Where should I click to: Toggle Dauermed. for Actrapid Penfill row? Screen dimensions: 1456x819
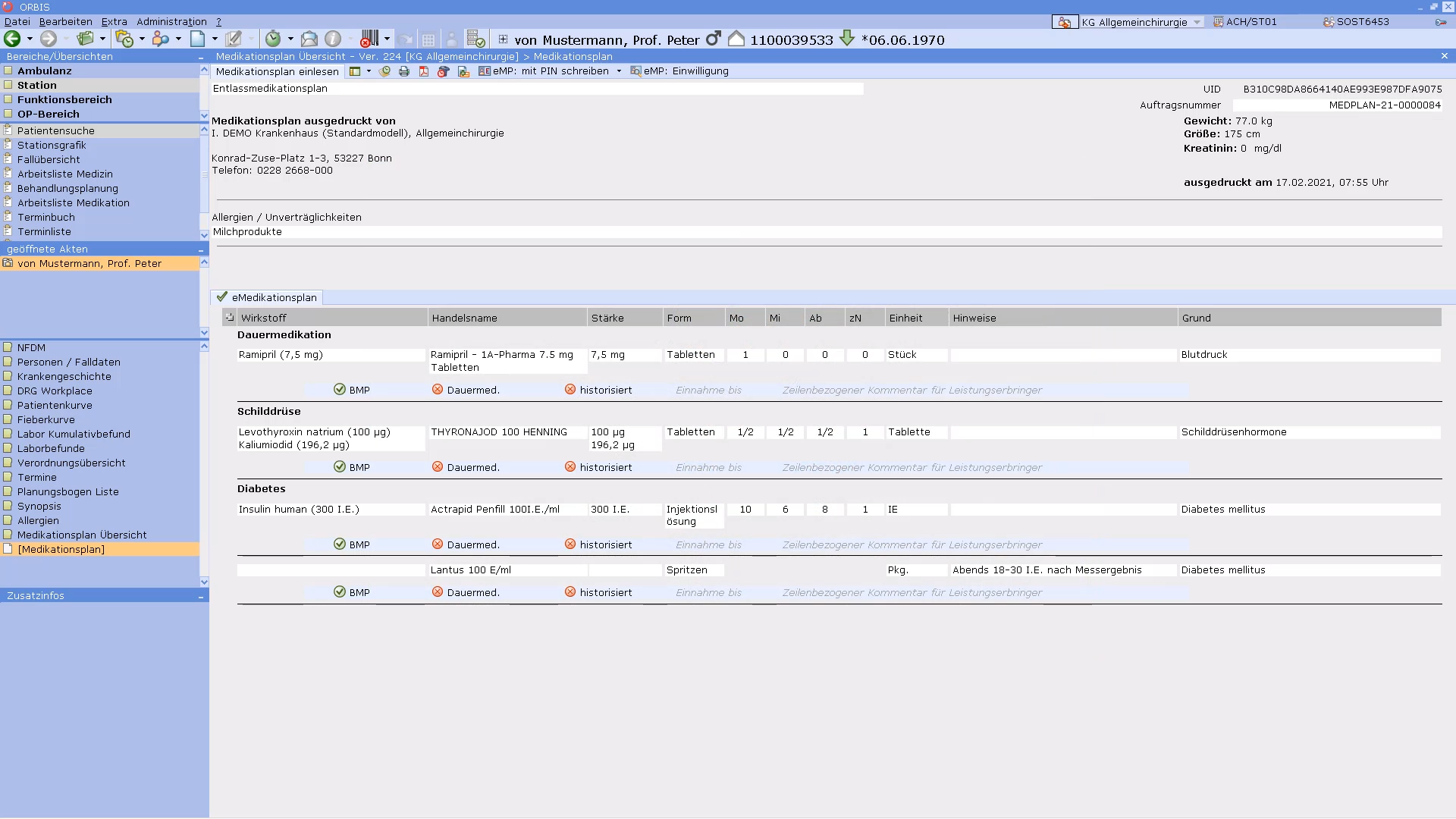(x=438, y=544)
